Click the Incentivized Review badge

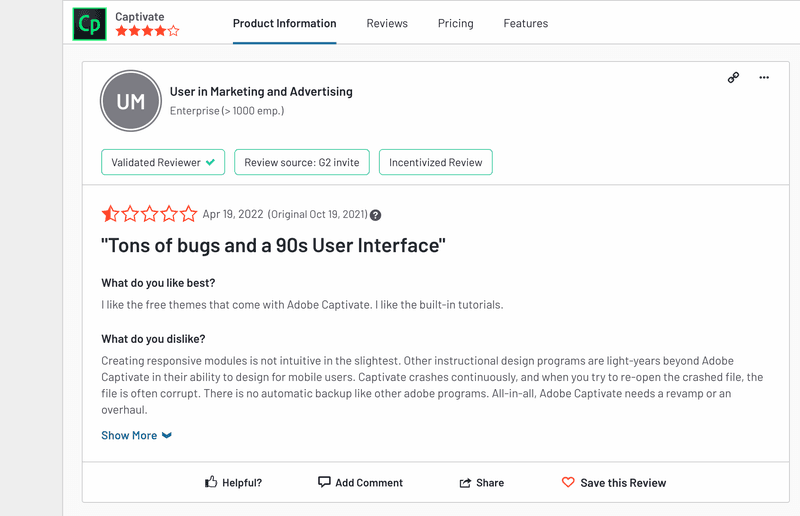point(436,162)
